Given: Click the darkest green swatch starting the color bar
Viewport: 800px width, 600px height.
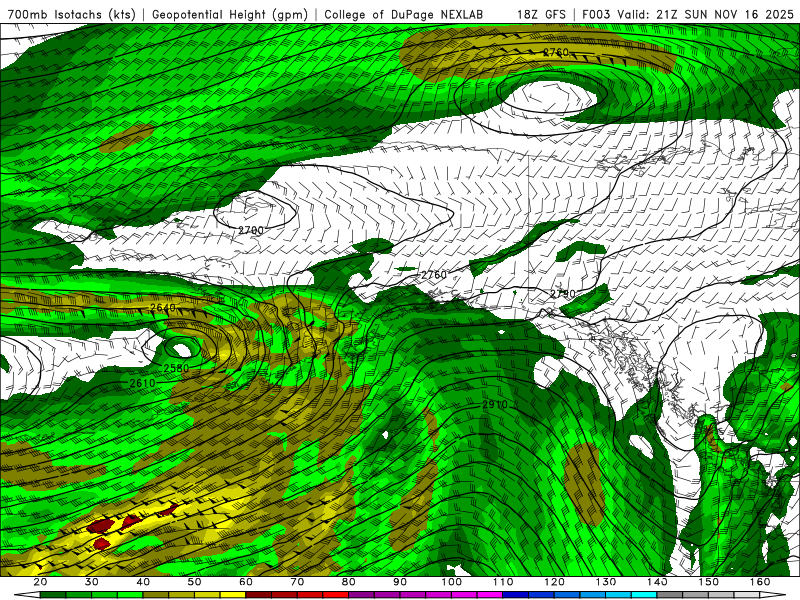Looking at the screenshot, I should [53, 595].
